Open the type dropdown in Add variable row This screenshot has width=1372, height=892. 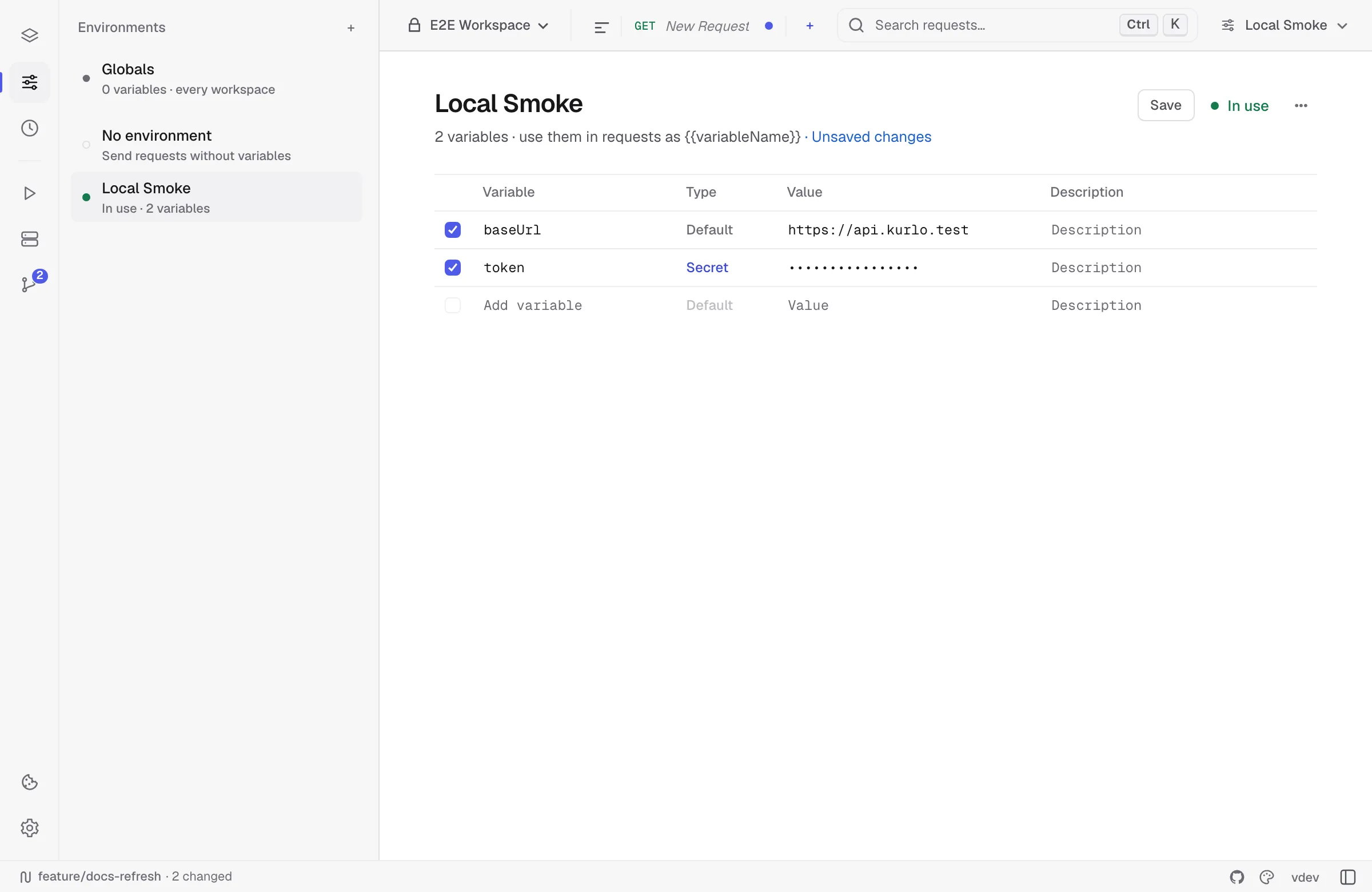709,305
